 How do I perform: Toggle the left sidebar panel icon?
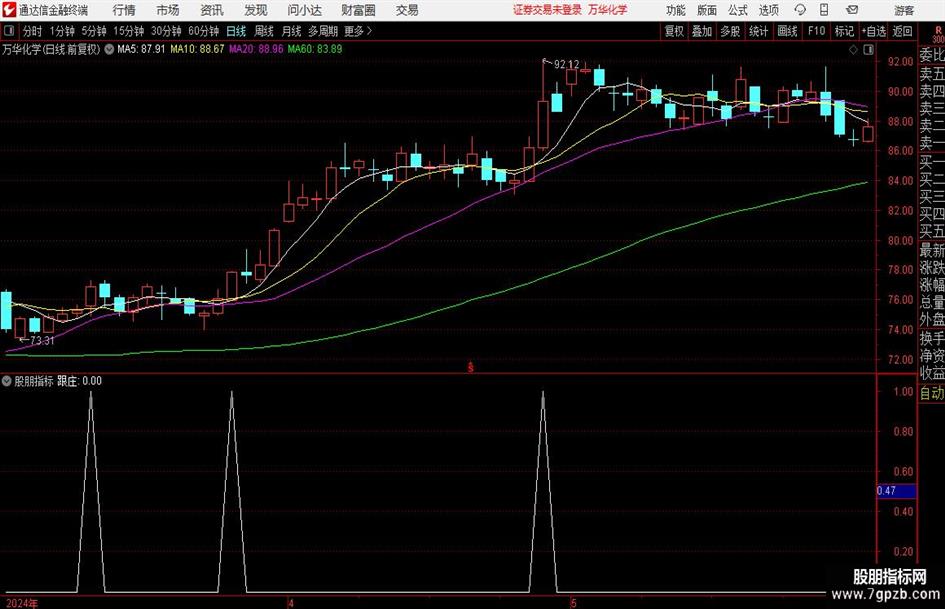(9, 31)
